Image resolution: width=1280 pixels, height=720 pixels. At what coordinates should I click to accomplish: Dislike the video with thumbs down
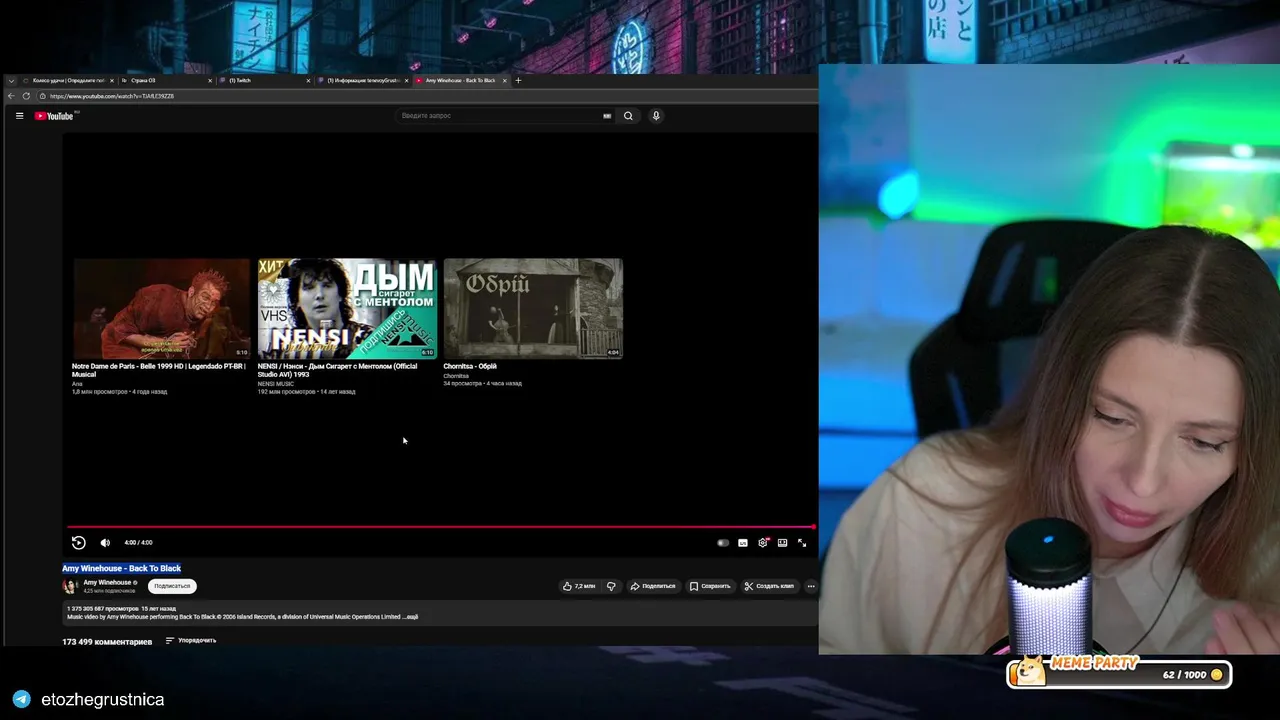611,586
